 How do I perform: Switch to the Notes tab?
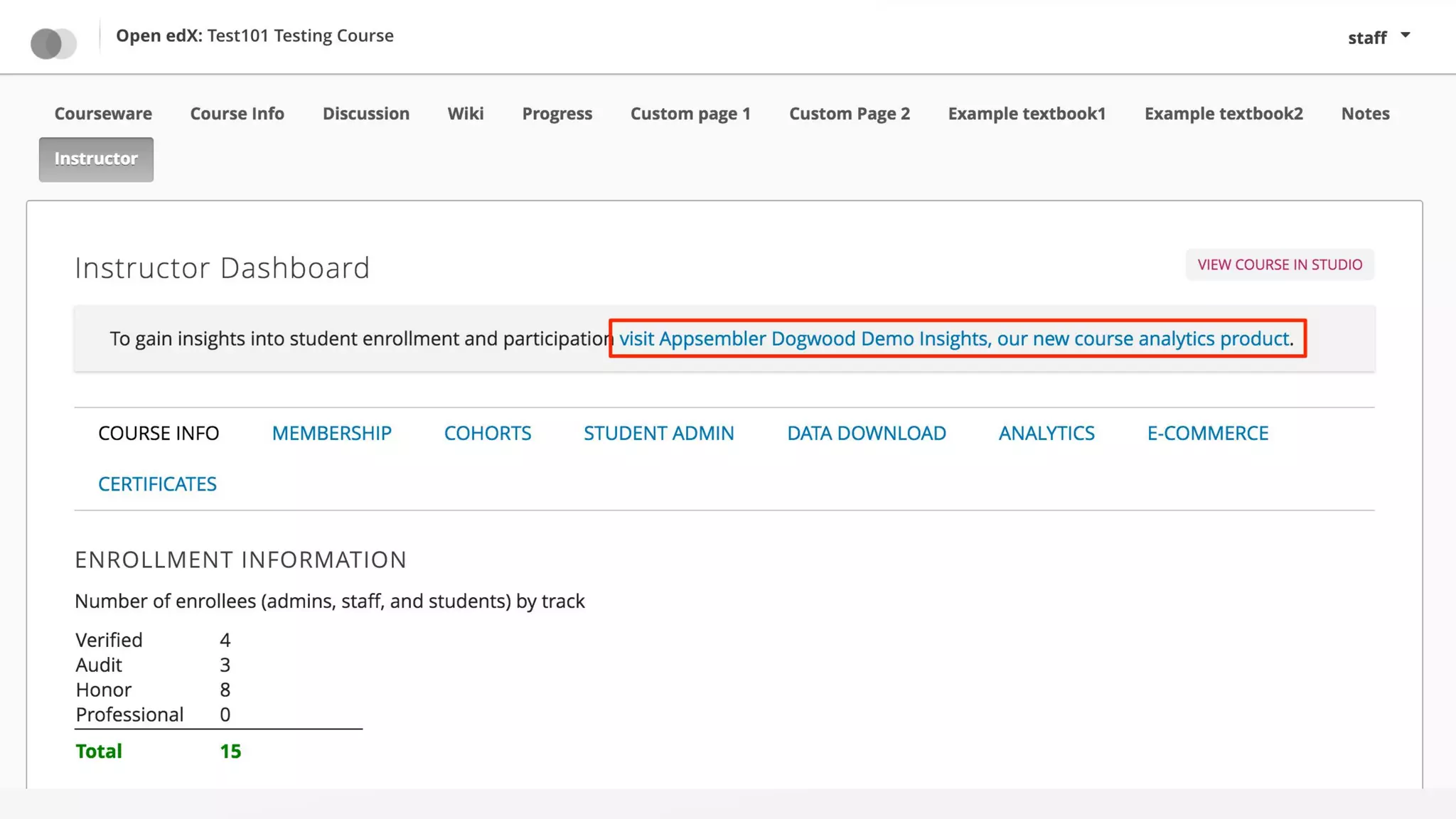tap(1365, 114)
